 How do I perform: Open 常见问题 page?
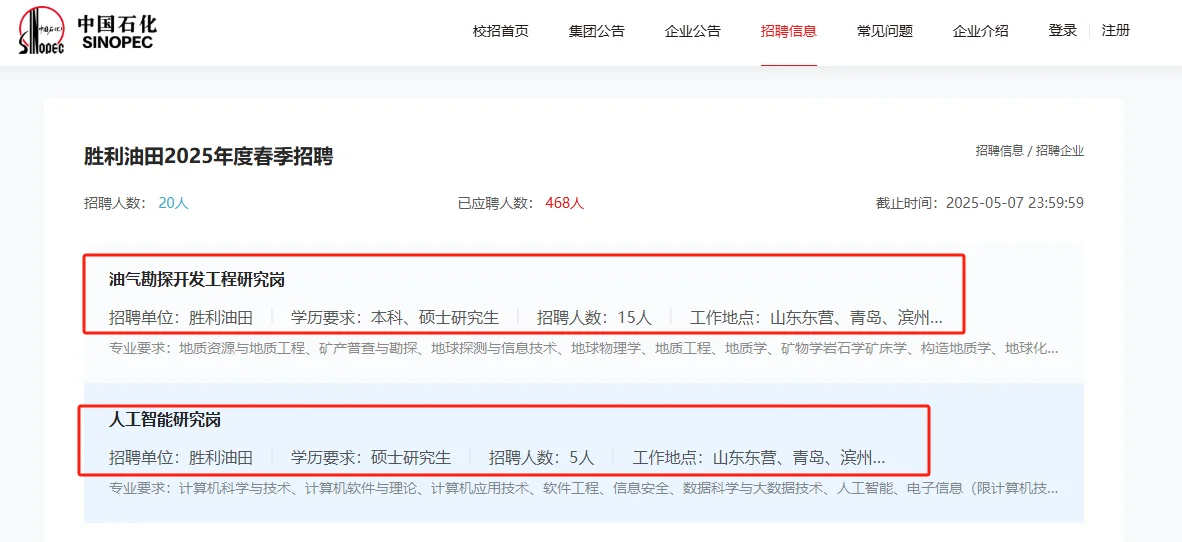(885, 32)
